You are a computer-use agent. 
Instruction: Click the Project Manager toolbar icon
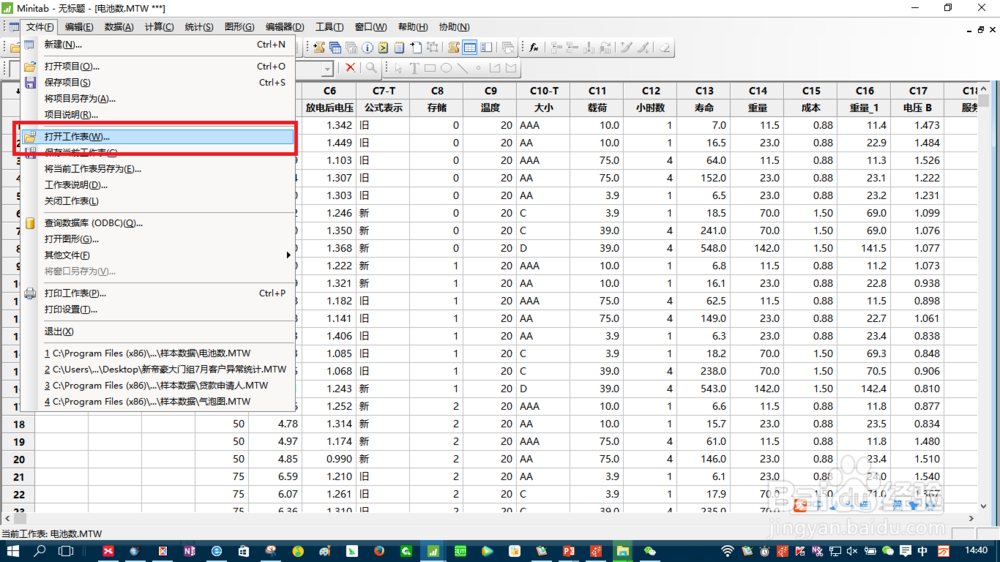486,47
